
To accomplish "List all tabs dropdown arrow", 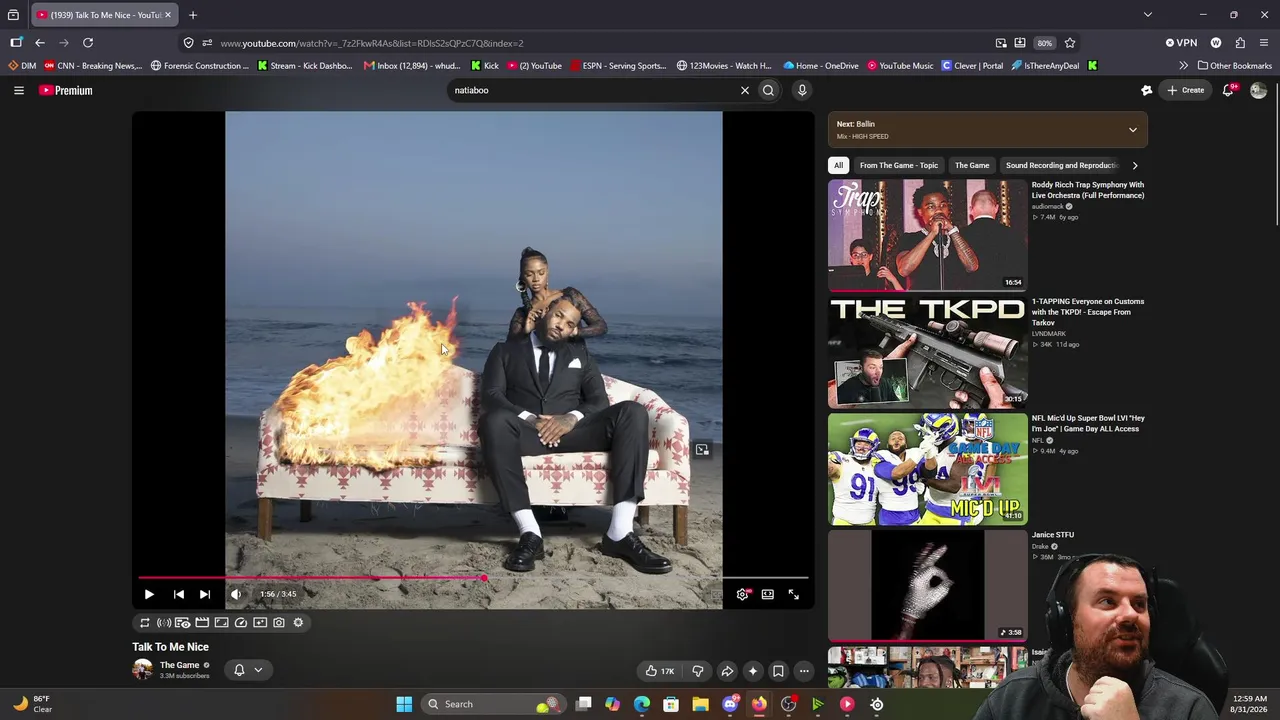I will (x=1148, y=15).
